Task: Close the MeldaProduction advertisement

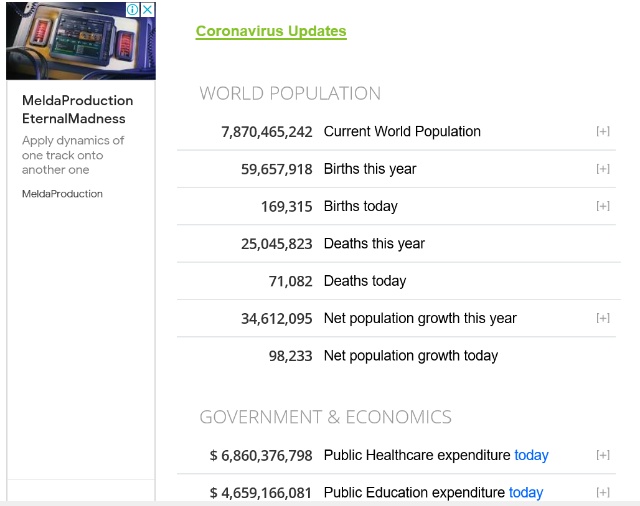Action: [x=148, y=9]
